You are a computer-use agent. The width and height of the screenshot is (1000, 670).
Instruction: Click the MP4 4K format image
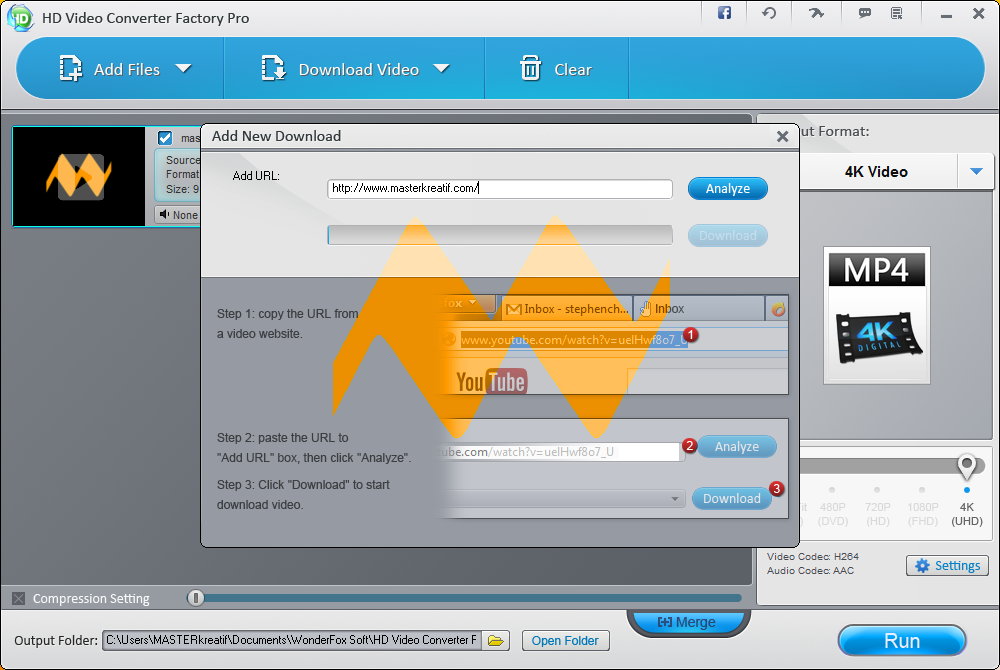click(x=877, y=316)
